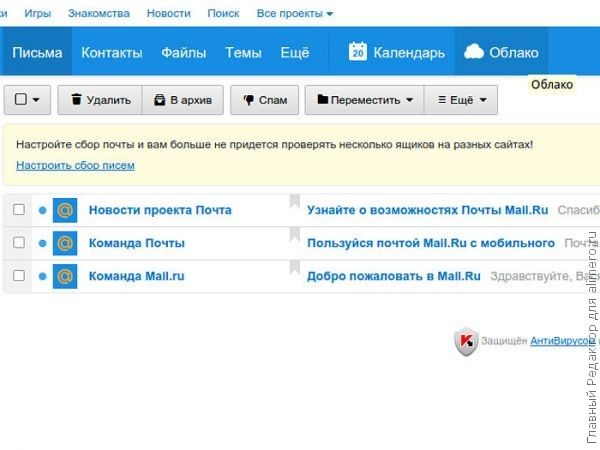The image size is (600, 450).
Task: Click the Спам button
Action: (264, 100)
